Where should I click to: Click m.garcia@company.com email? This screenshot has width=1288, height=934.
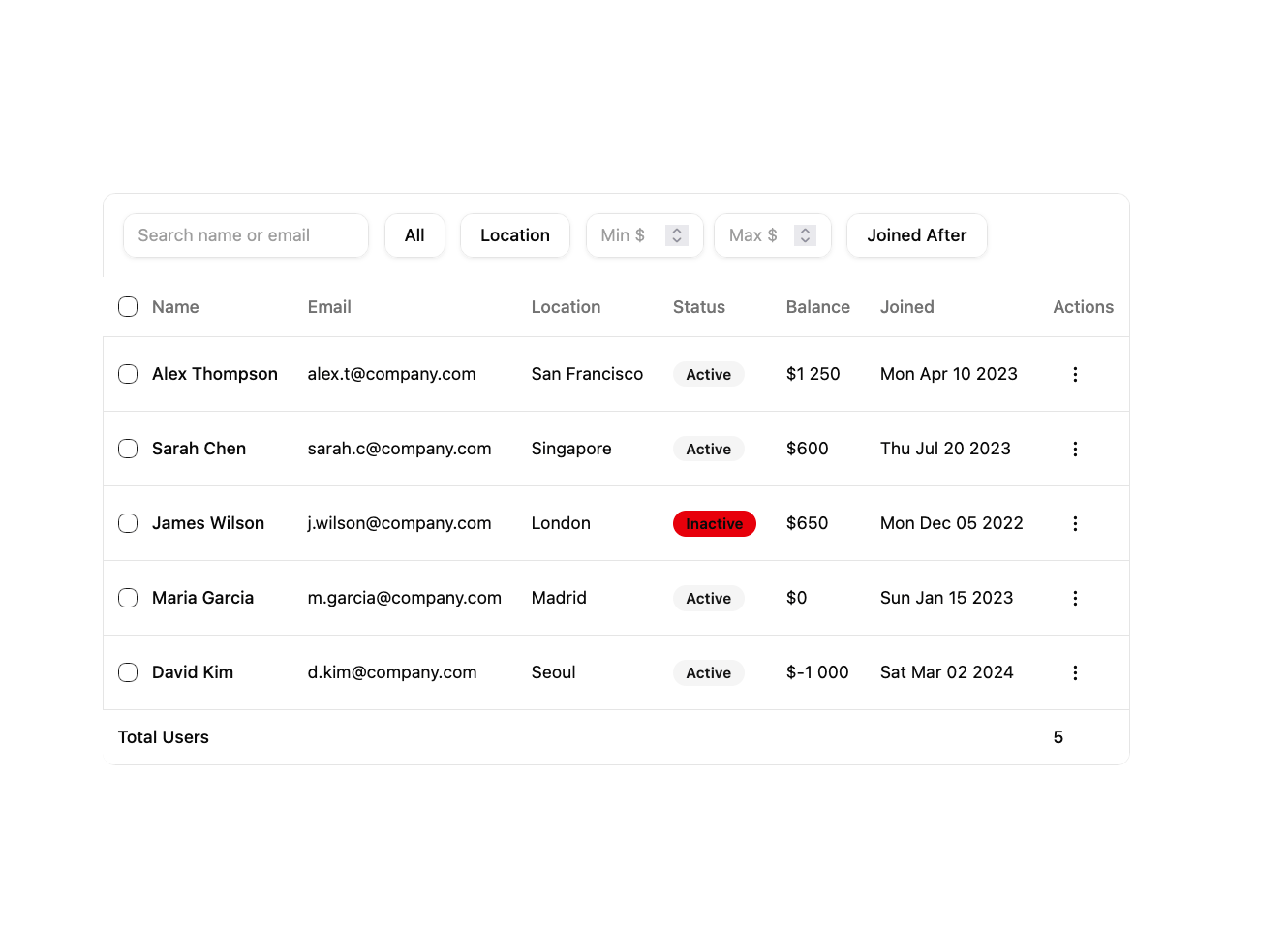click(x=405, y=598)
